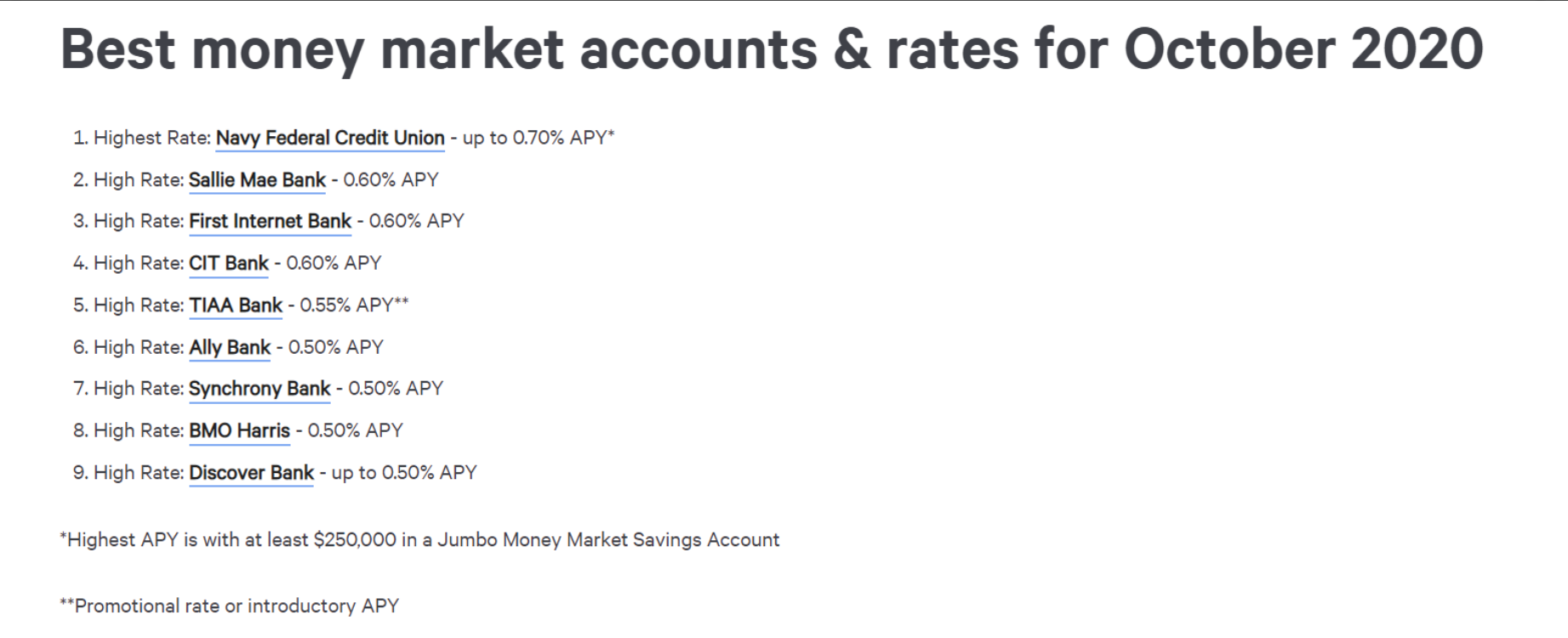Click the 'up to 0.50% APY' Discover rate text

[x=404, y=473]
